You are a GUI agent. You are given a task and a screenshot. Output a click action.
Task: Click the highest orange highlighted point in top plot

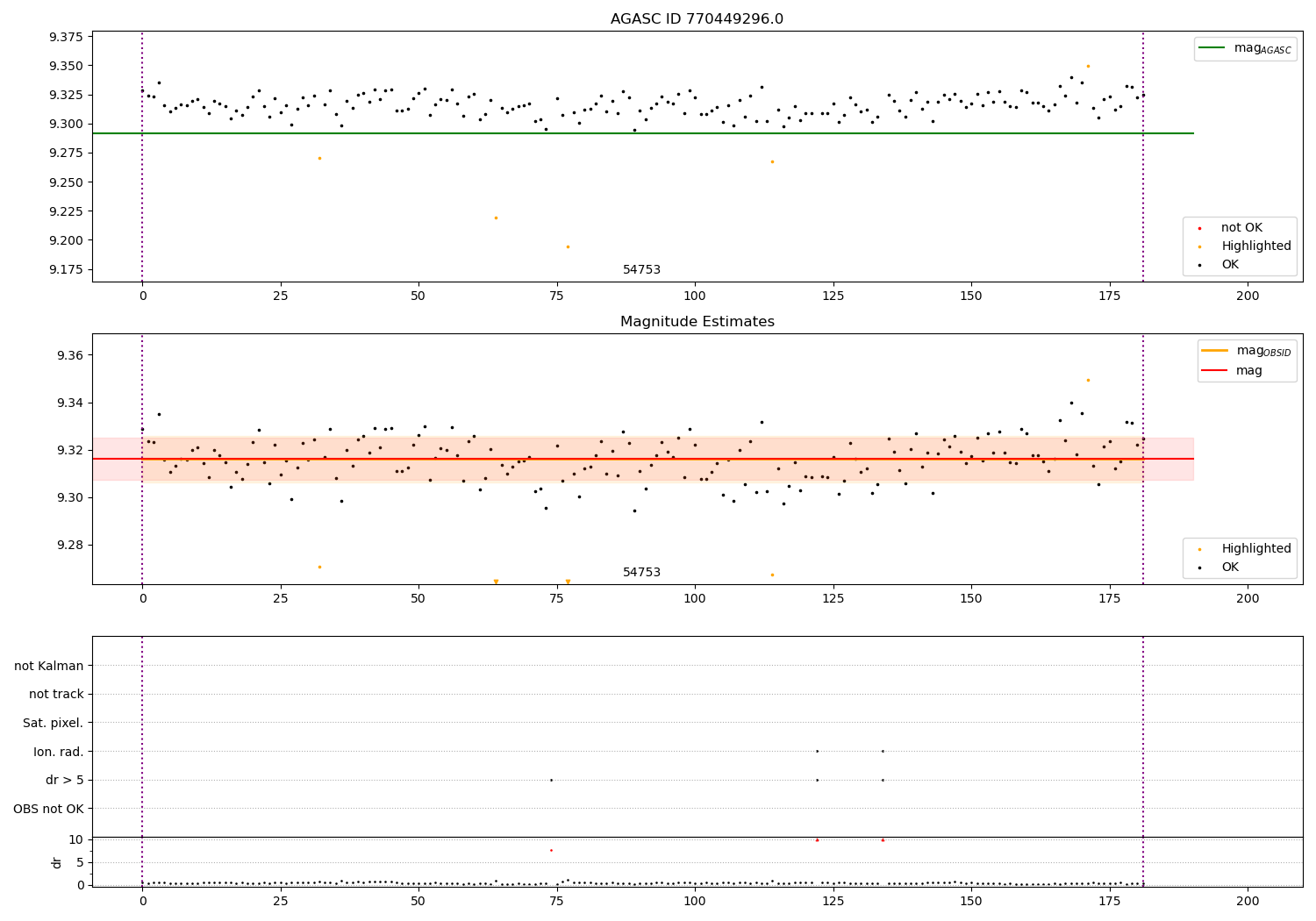1088,66
